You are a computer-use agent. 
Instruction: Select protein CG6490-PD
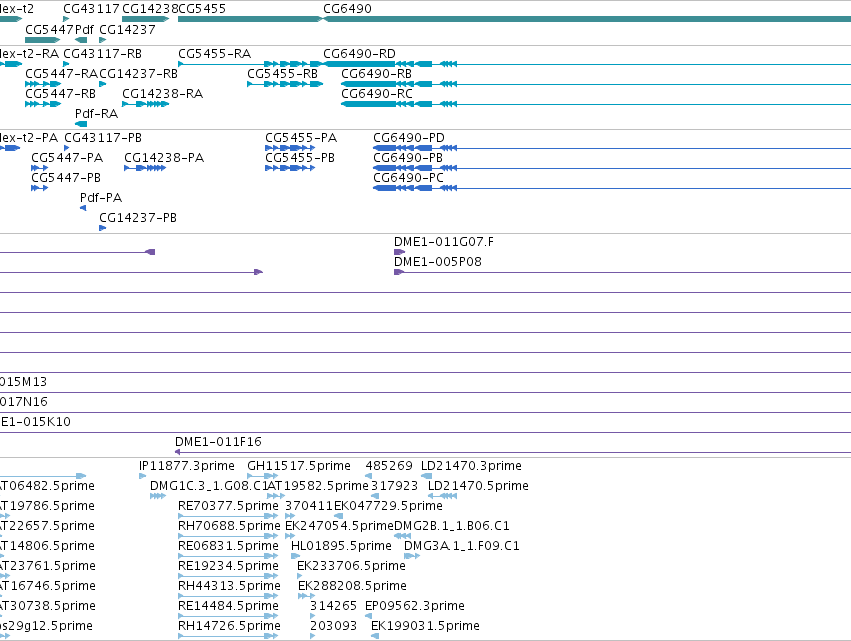click(409, 137)
